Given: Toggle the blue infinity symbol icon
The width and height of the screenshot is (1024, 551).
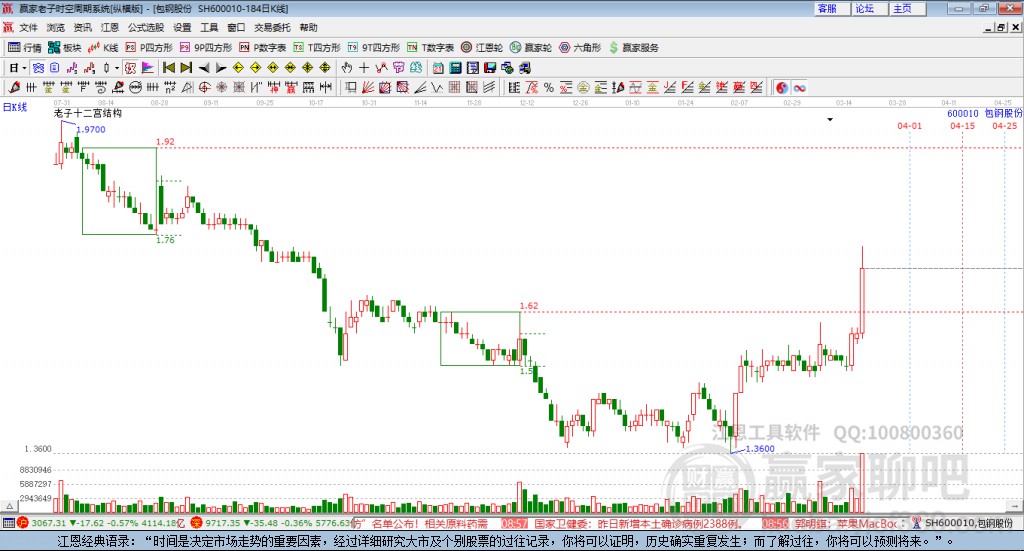Looking at the screenshot, I should (x=799, y=87).
